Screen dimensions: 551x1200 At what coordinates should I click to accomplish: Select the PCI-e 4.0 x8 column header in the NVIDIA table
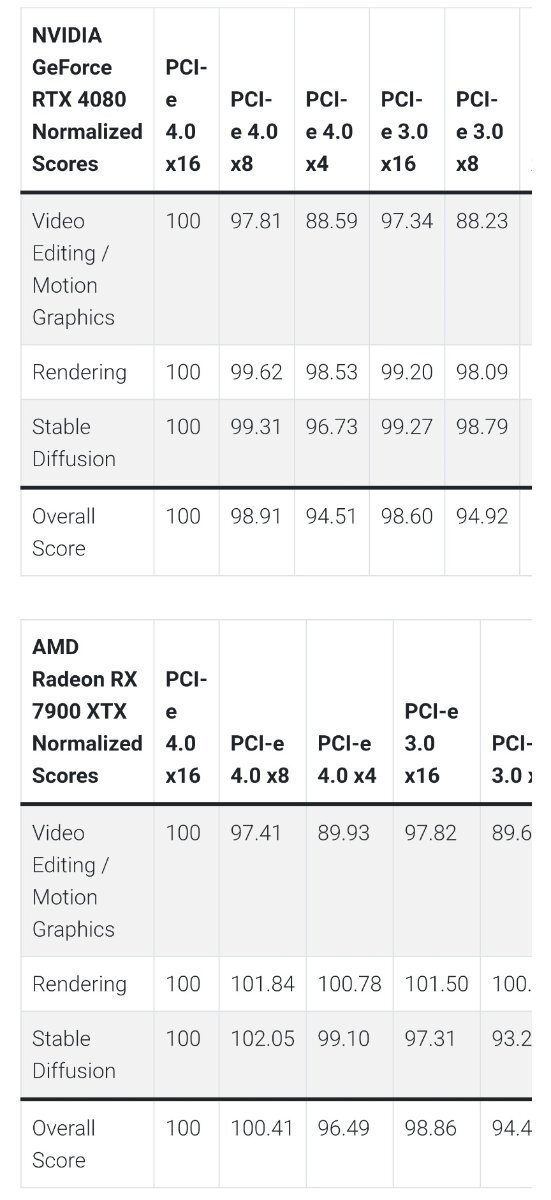[x=254, y=131]
